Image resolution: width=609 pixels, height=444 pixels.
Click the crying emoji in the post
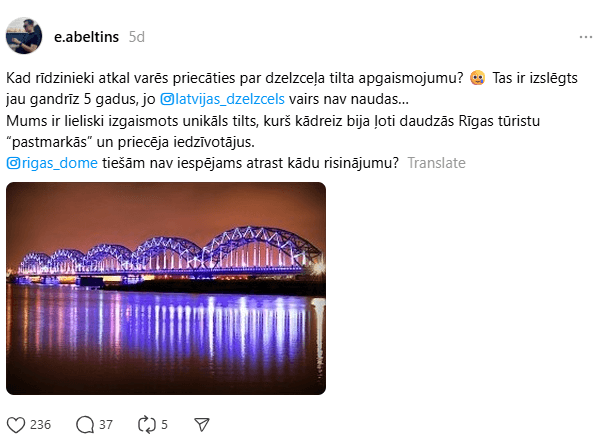(477, 78)
